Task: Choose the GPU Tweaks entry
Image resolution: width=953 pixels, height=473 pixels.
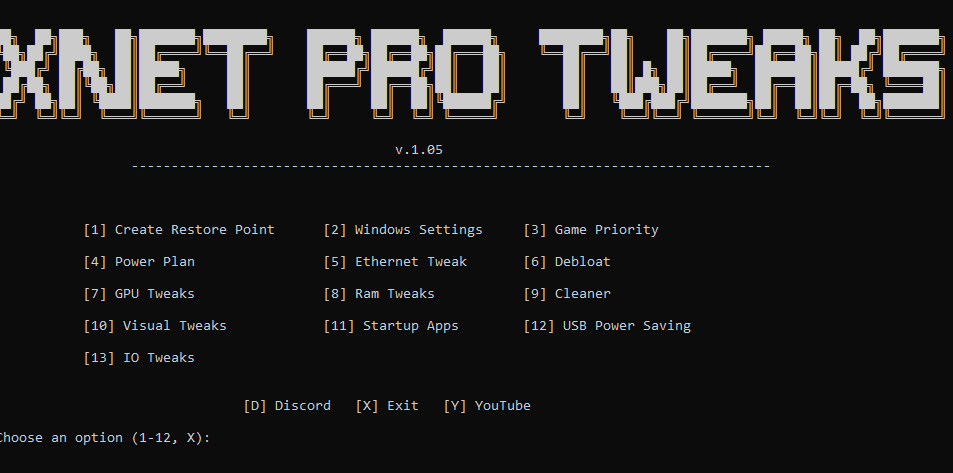Action: coord(139,294)
